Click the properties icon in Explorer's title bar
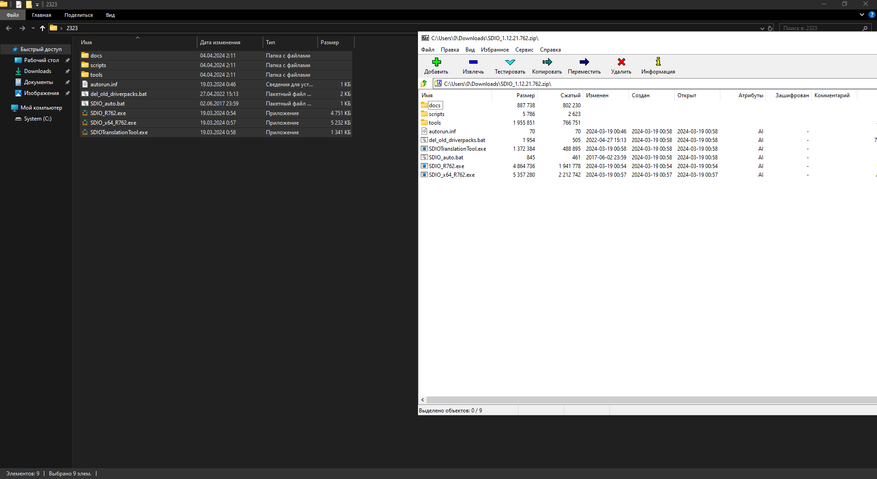This screenshot has height=479, width=877. pos(18,4)
